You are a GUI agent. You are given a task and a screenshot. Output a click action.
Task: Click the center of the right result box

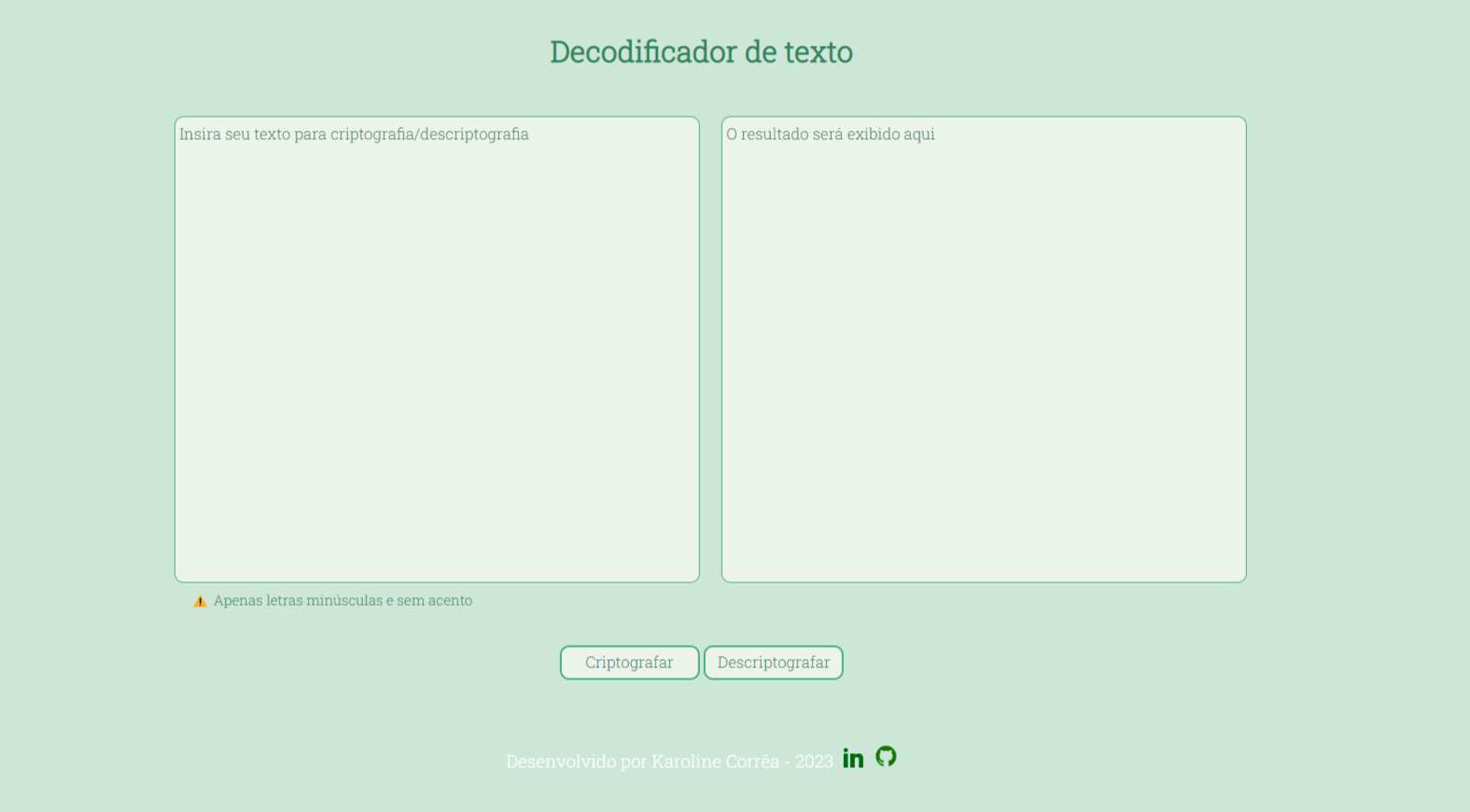click(x=983, y=349)
